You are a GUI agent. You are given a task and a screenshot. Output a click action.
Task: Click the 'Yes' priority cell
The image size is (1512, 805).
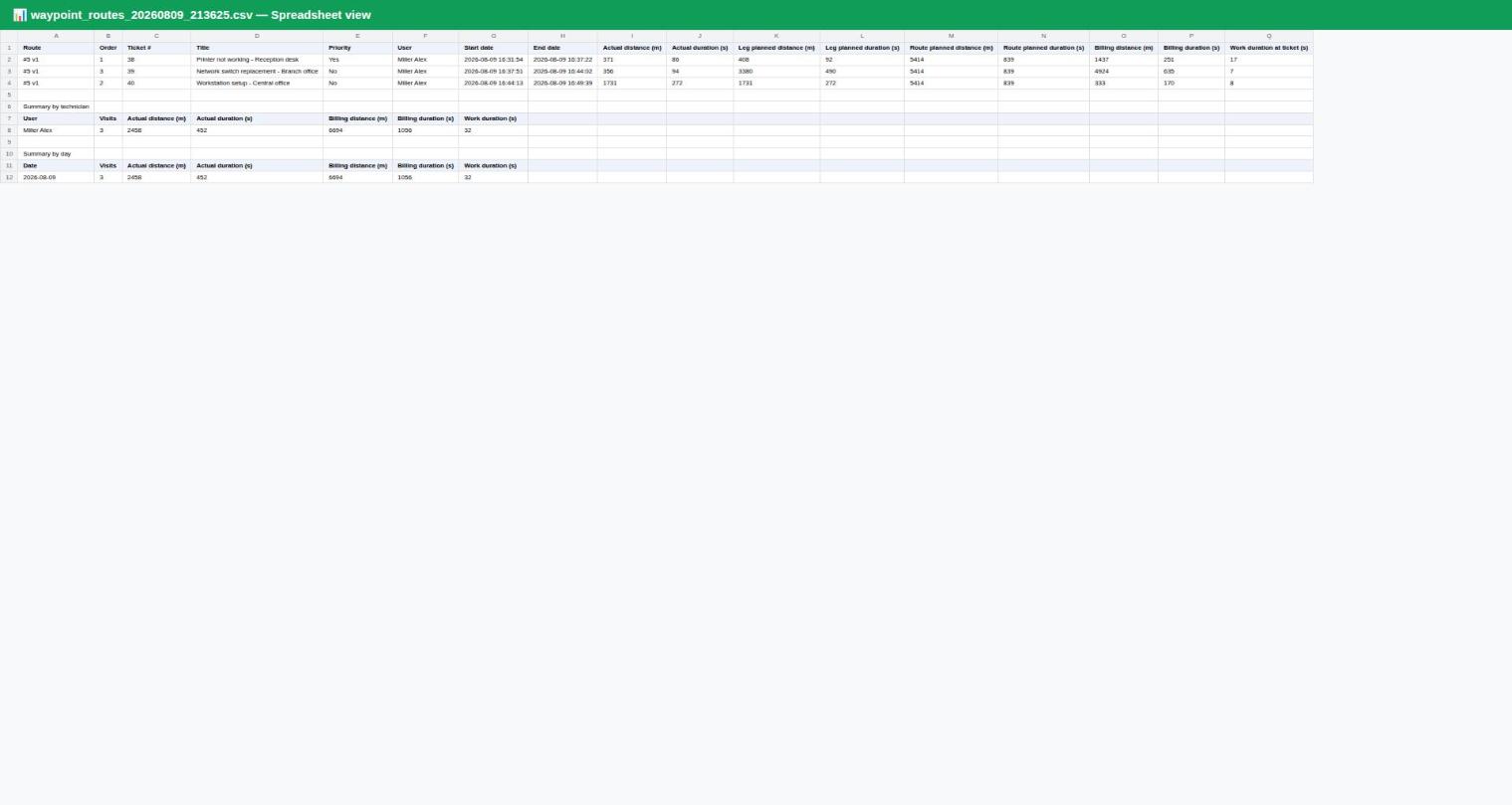357,60
